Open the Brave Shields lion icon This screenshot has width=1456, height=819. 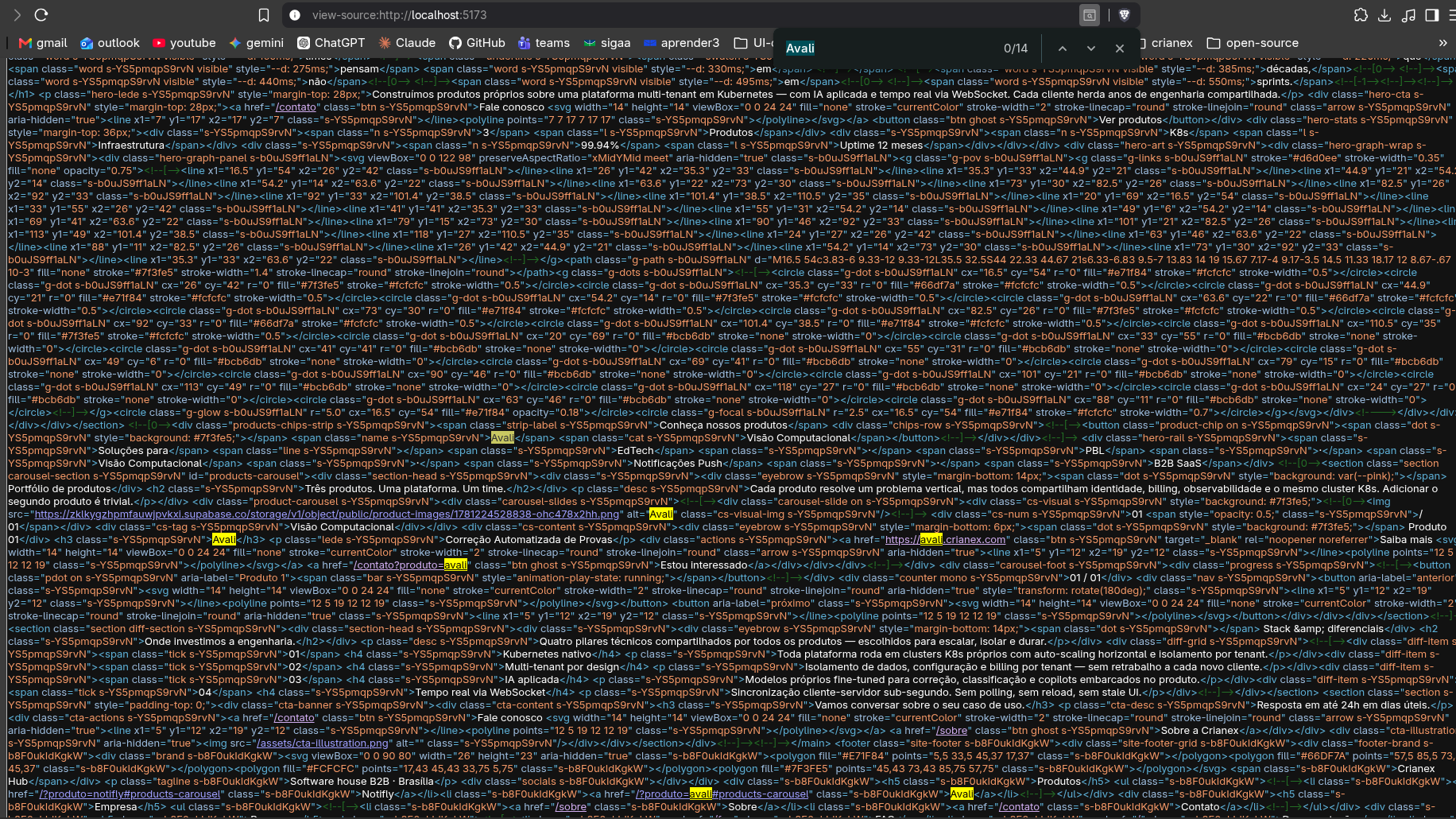coord(1125,15)
